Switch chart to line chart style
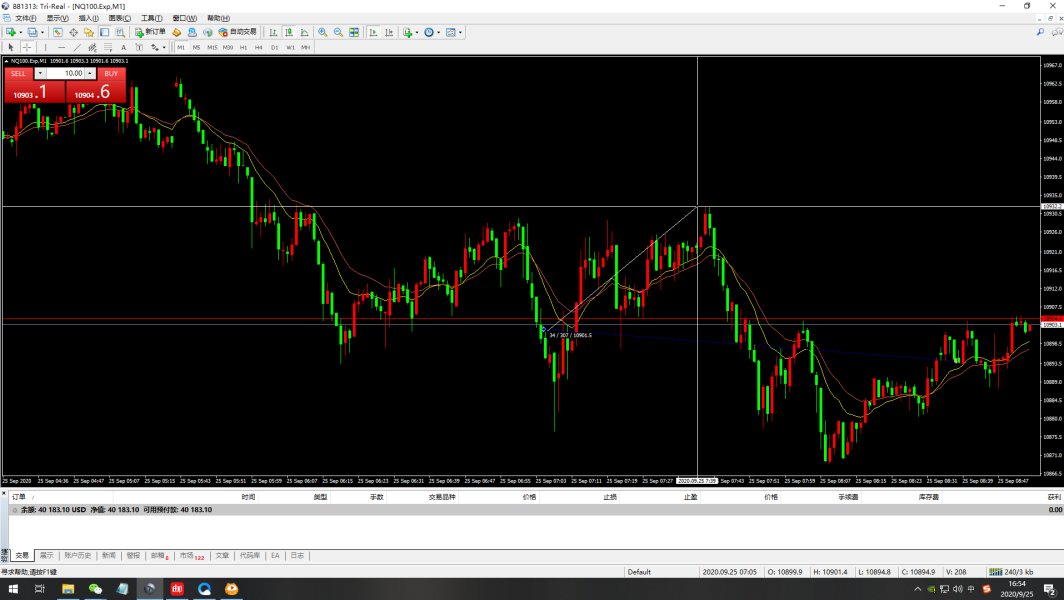The height and width of the screenshot is (600, 1064). [x=304, y=32]
